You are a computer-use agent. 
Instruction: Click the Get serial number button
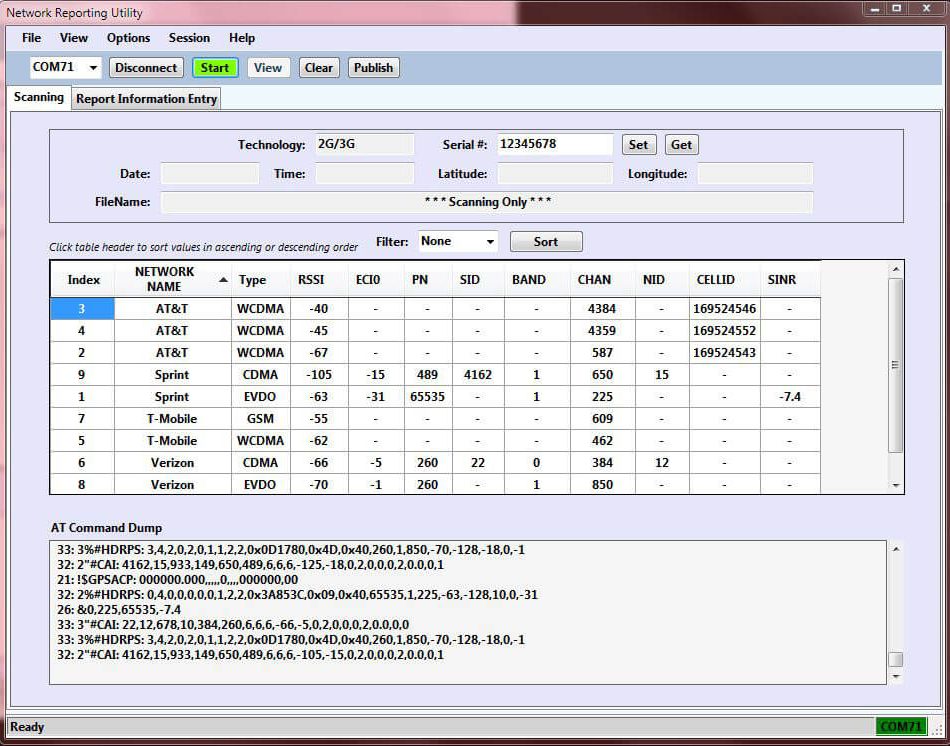point(681,145)
